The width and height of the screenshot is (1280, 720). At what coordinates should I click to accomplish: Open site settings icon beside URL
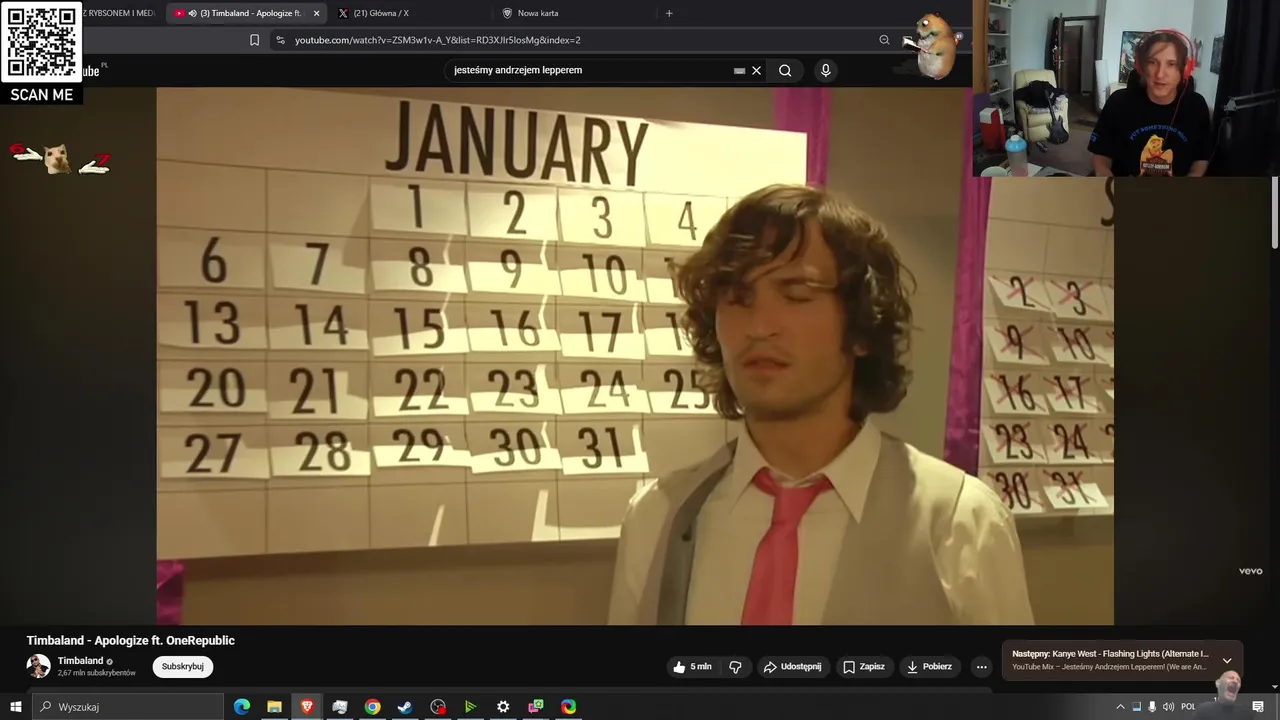point(280,40)
